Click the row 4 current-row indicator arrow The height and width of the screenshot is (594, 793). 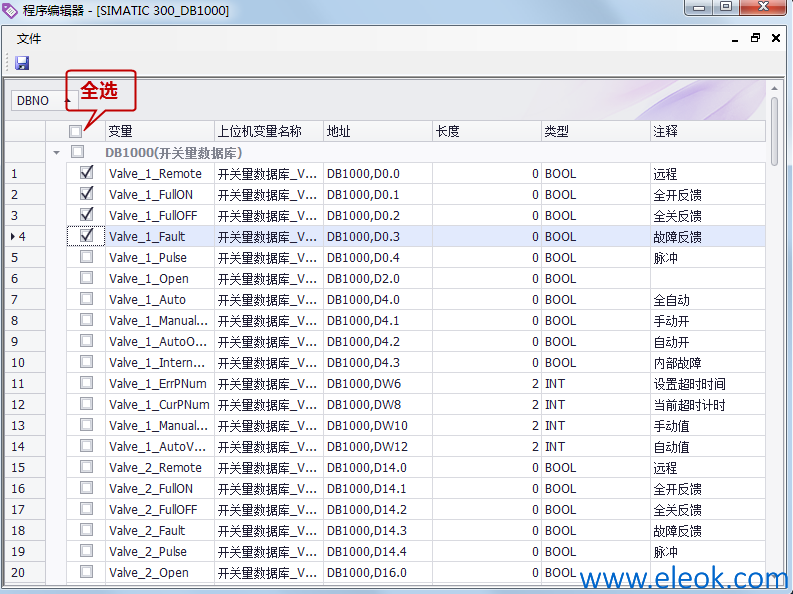13,237
